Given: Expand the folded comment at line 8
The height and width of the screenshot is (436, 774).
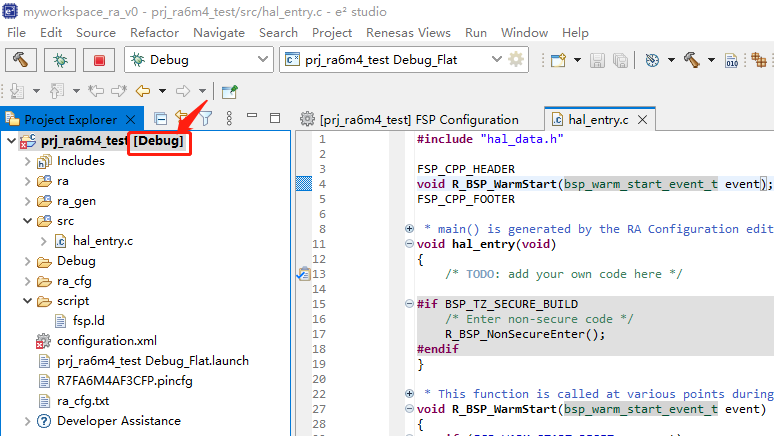Looking at the screenshot, I should 409,228.
